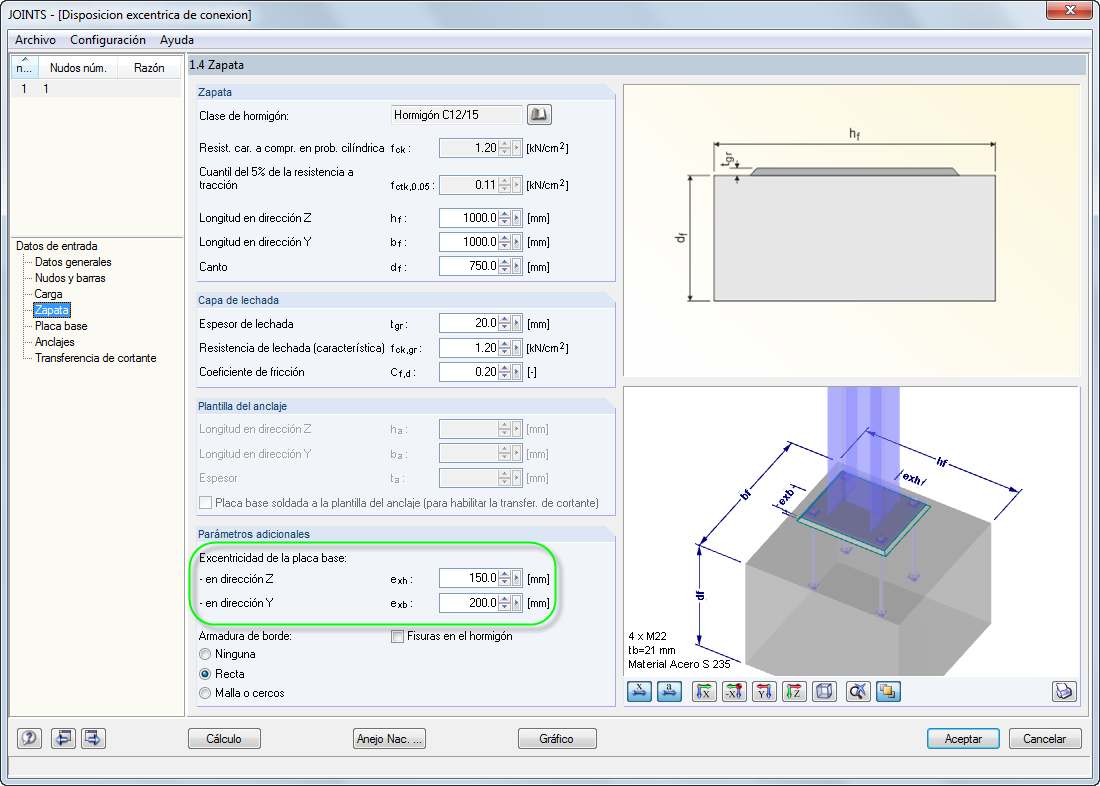Image resolution: width=1100 pixels, height=786 pixels.
Task: Enable Fisuras en el hormigón checkbox
Action: pos(398,637)
